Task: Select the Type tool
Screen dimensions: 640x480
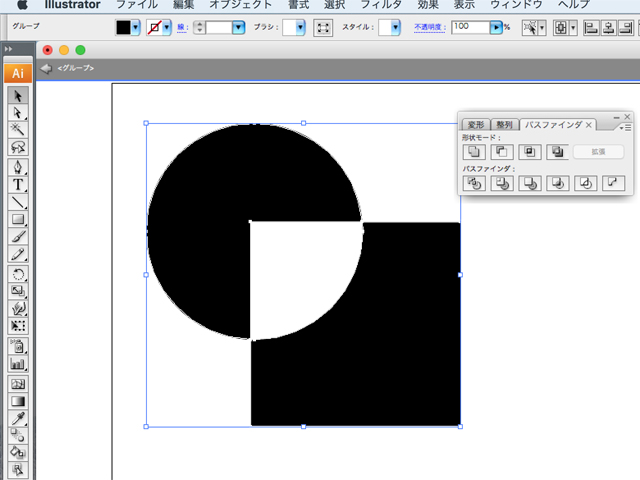Action: pos(18,184)
